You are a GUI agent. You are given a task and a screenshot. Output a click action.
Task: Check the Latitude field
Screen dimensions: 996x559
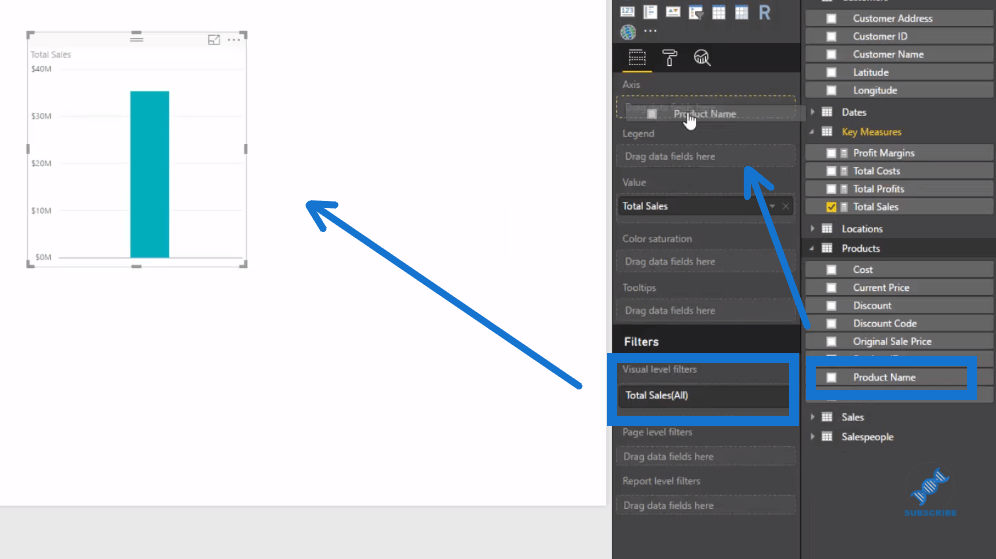[x=831, y=72]
